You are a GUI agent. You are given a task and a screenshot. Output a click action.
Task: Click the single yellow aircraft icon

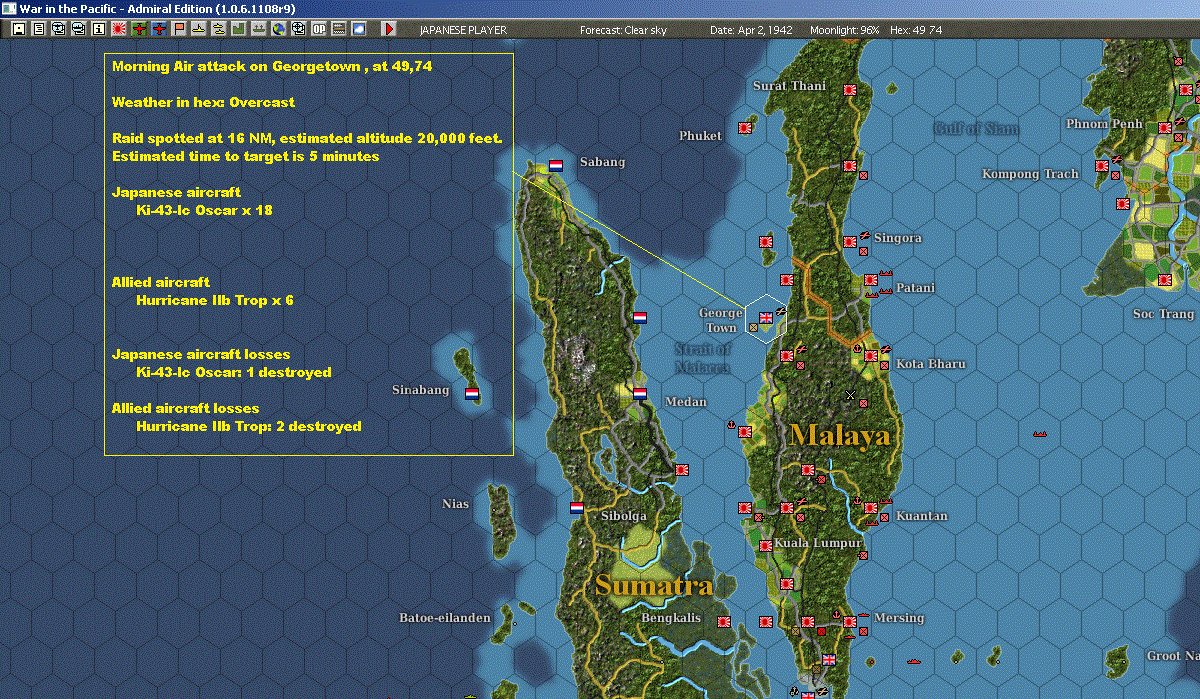click(199, 29)
